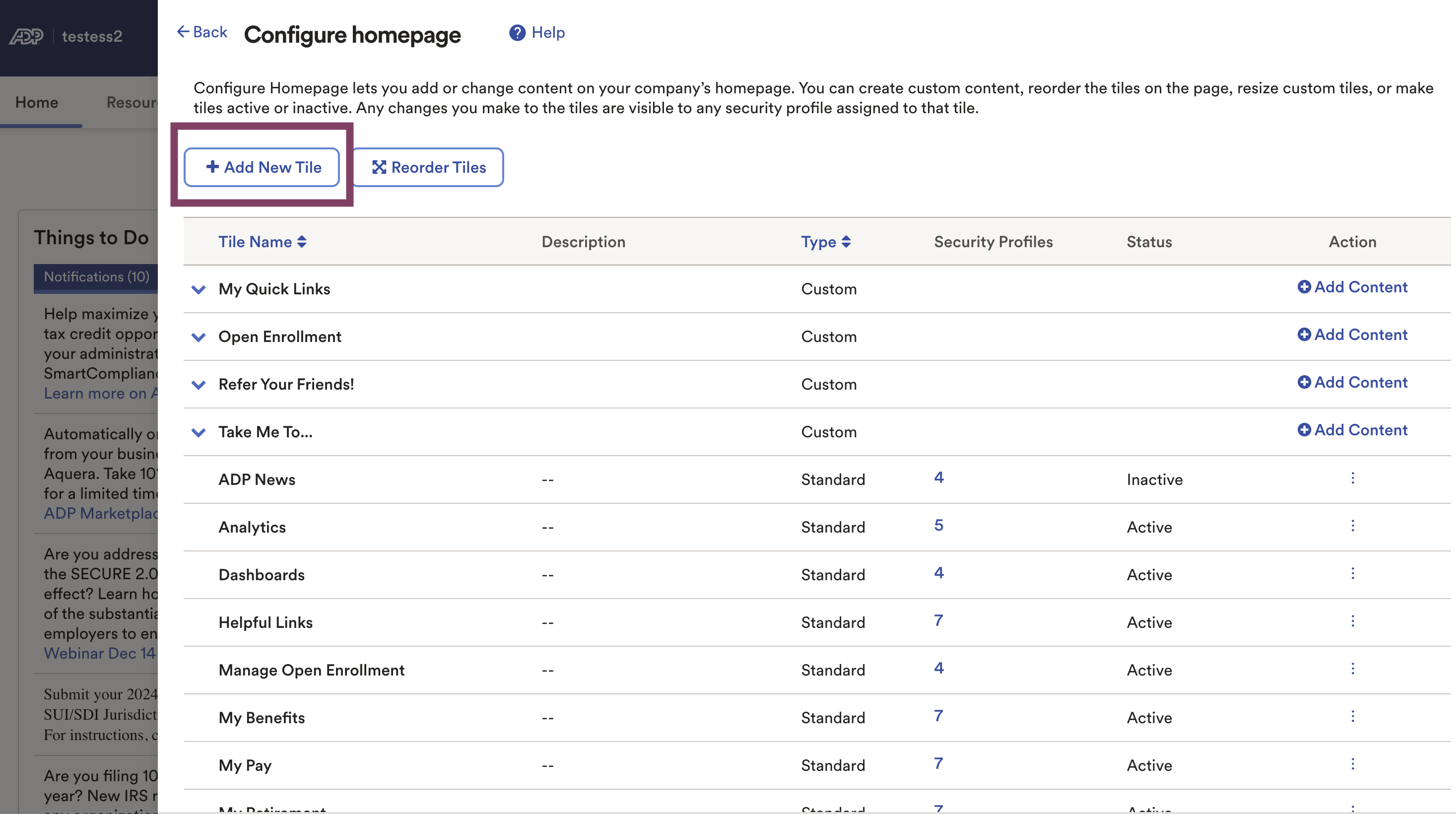The height and width of the screenshot is (814, 1456).
Task: Open Dashboards security profiles count 4
Action: (938, 573)
